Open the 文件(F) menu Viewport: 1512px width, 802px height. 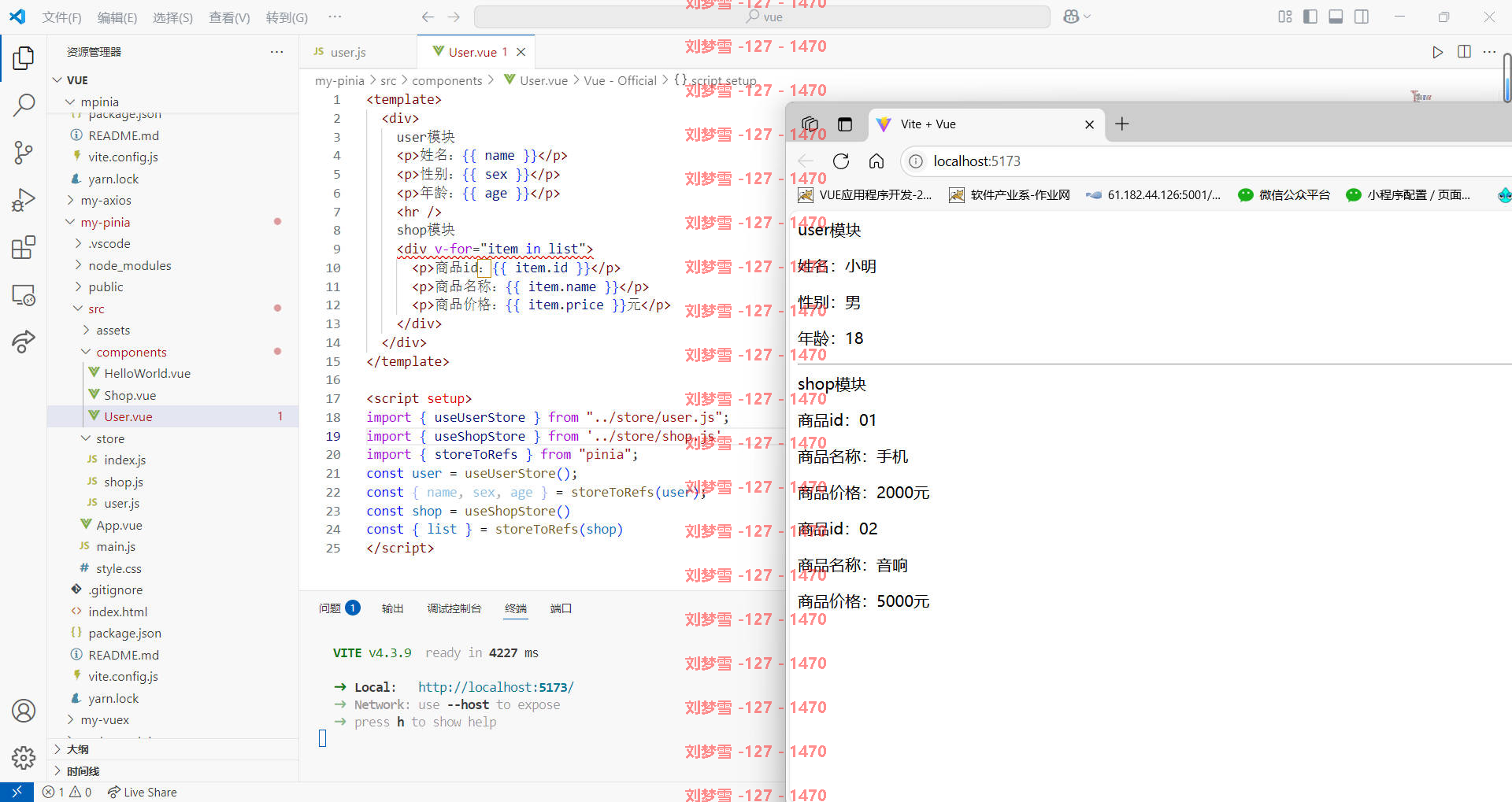[x=61, y=17]
